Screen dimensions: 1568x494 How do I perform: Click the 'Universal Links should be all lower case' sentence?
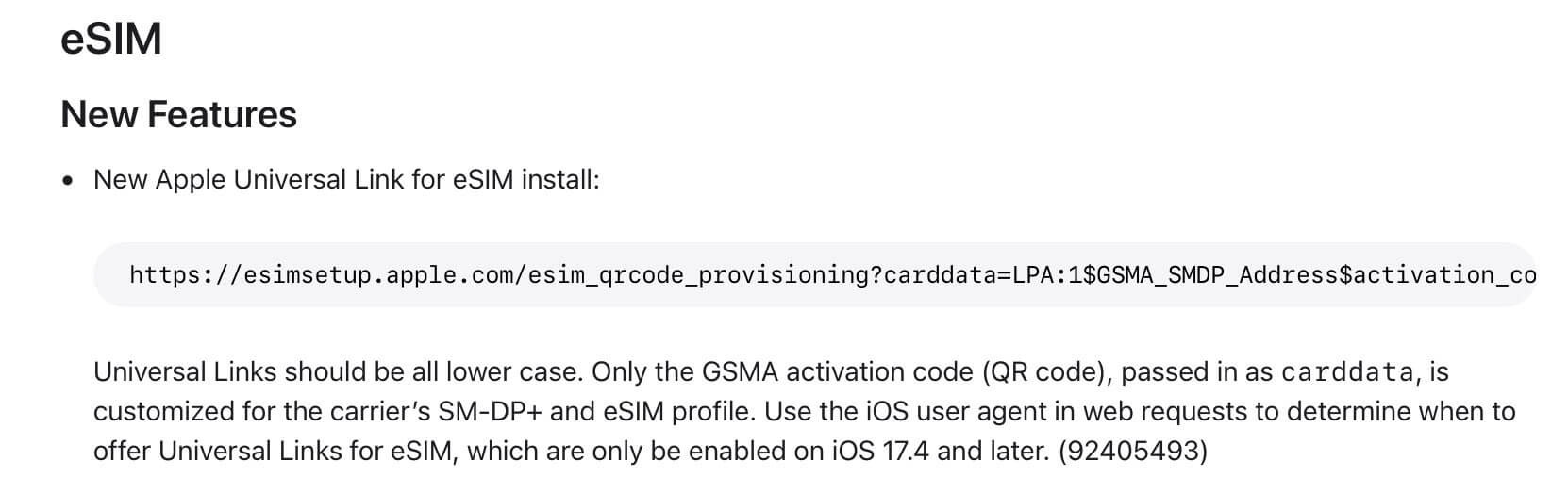338,371
